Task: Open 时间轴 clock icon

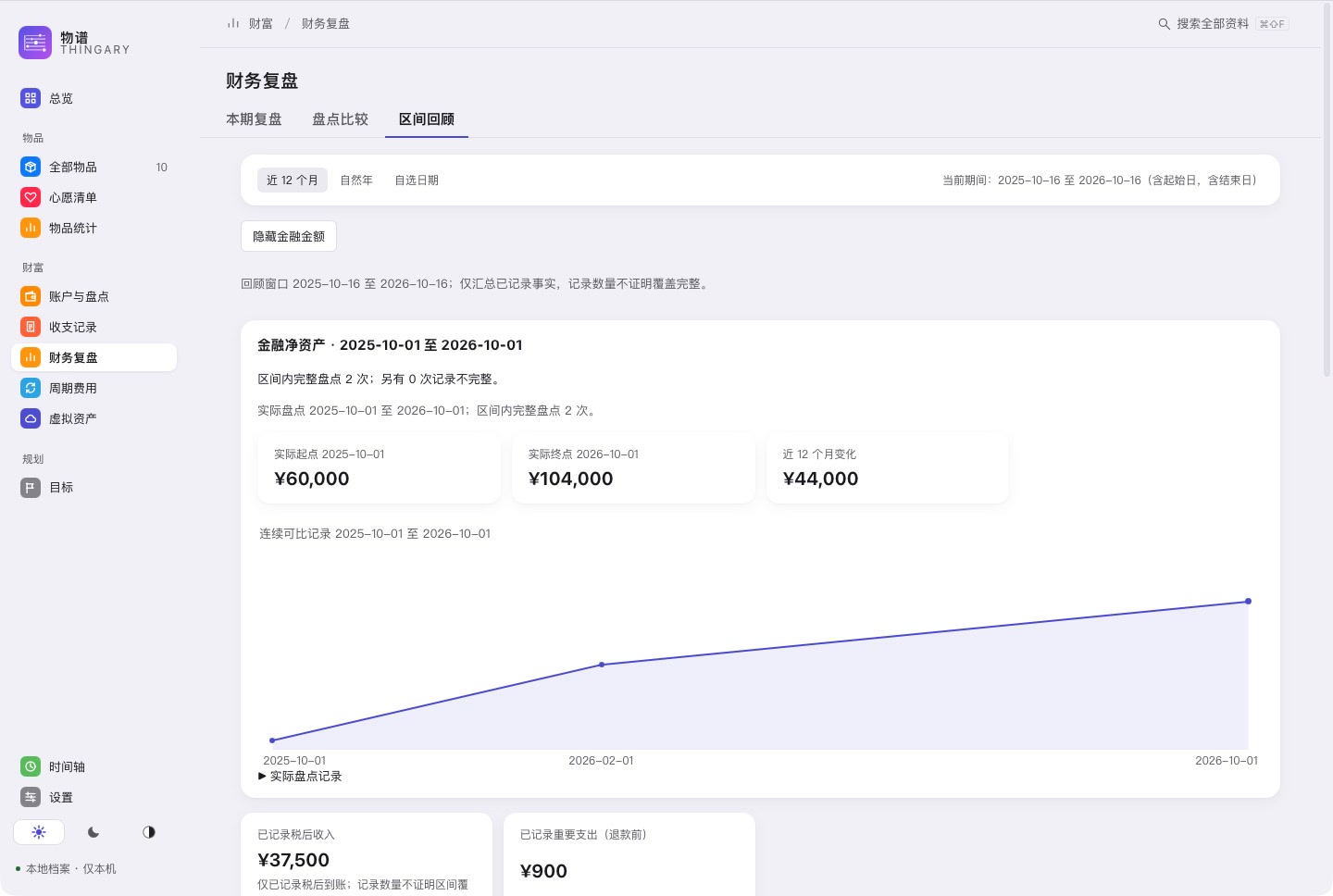Action: tap(31, 766)
